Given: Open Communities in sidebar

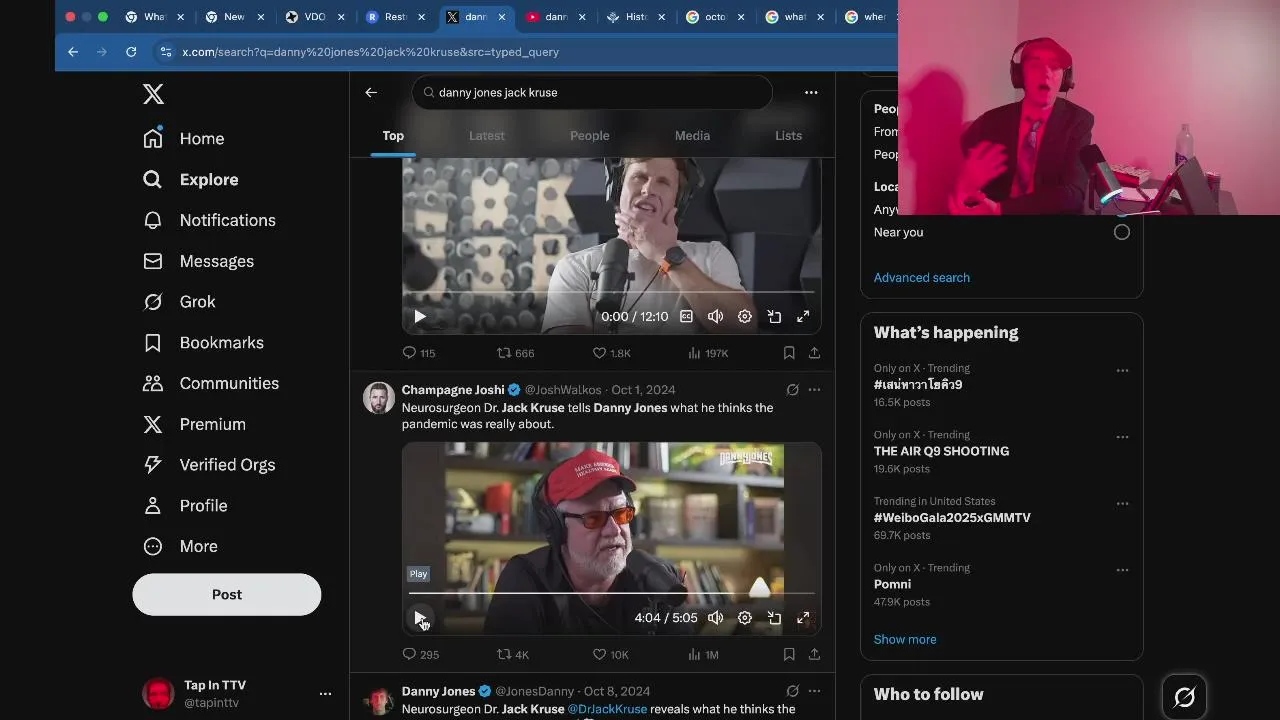Looking at the screenshot, I should tap(211, 383).
